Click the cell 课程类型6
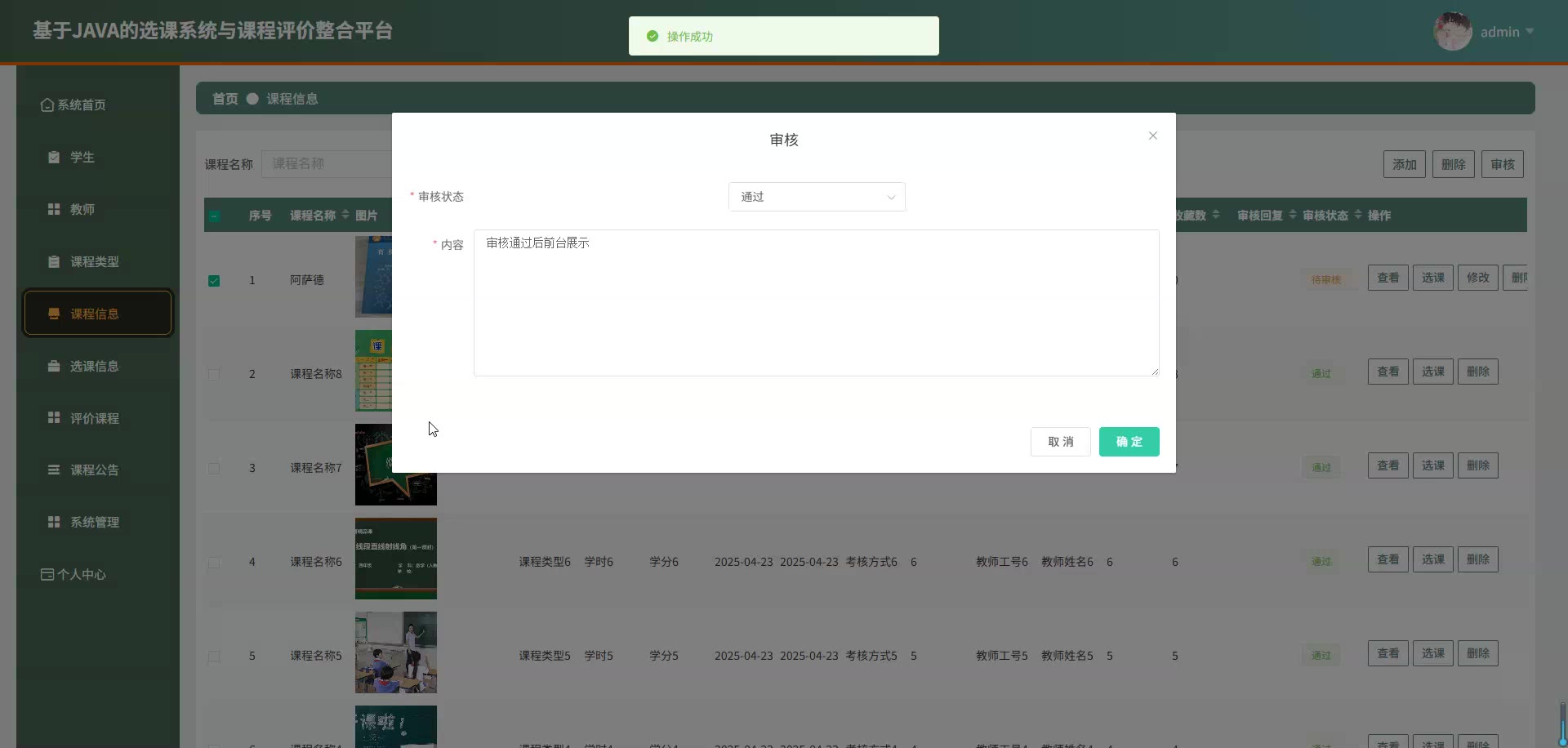 pyautogui.click(x=545, y=562)
